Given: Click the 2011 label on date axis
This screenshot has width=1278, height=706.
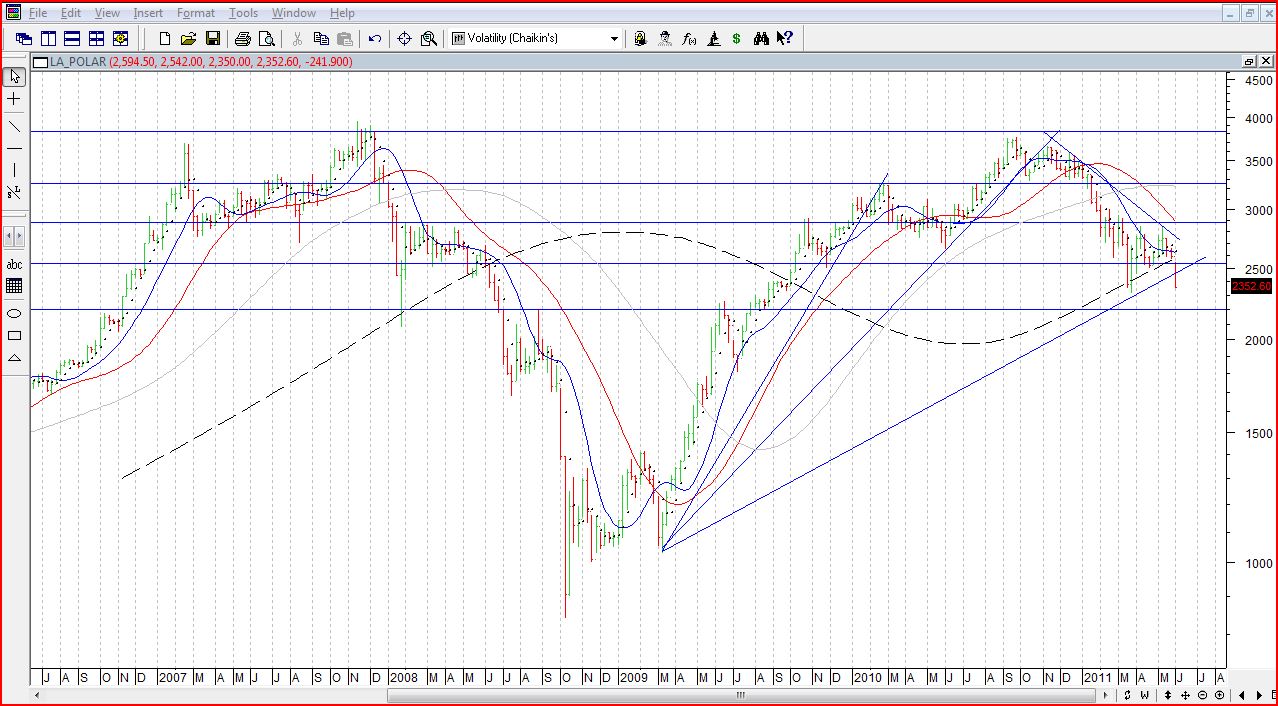Looking at the screenshot, I should click(1097, 678).
